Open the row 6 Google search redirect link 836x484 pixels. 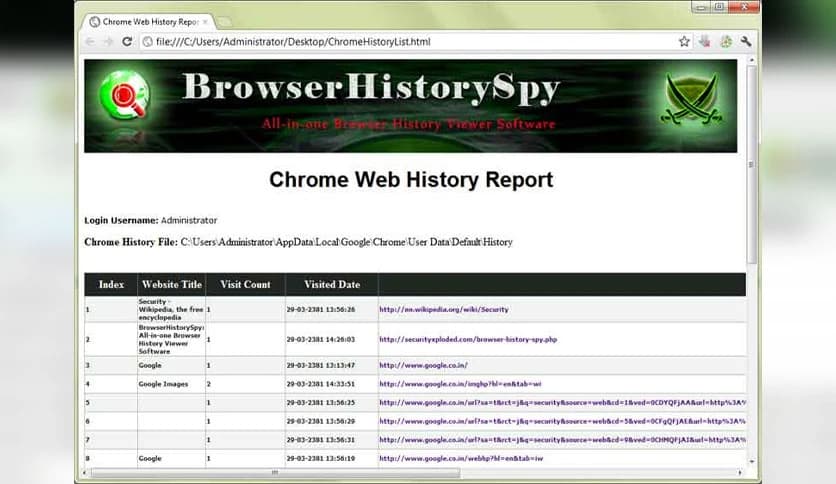tap(562, 421)
